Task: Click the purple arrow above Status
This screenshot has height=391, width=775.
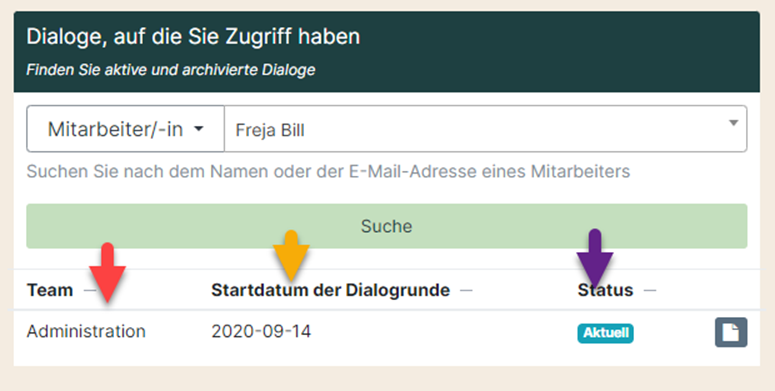Action: tap(595, 260)
